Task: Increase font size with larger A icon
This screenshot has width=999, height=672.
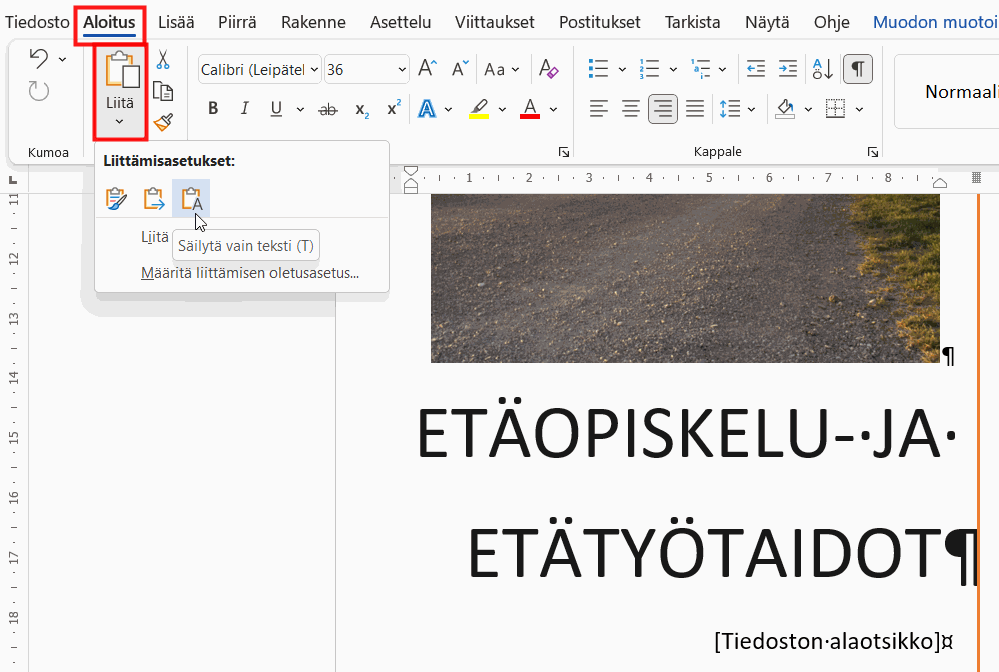Action: (428, 69)
